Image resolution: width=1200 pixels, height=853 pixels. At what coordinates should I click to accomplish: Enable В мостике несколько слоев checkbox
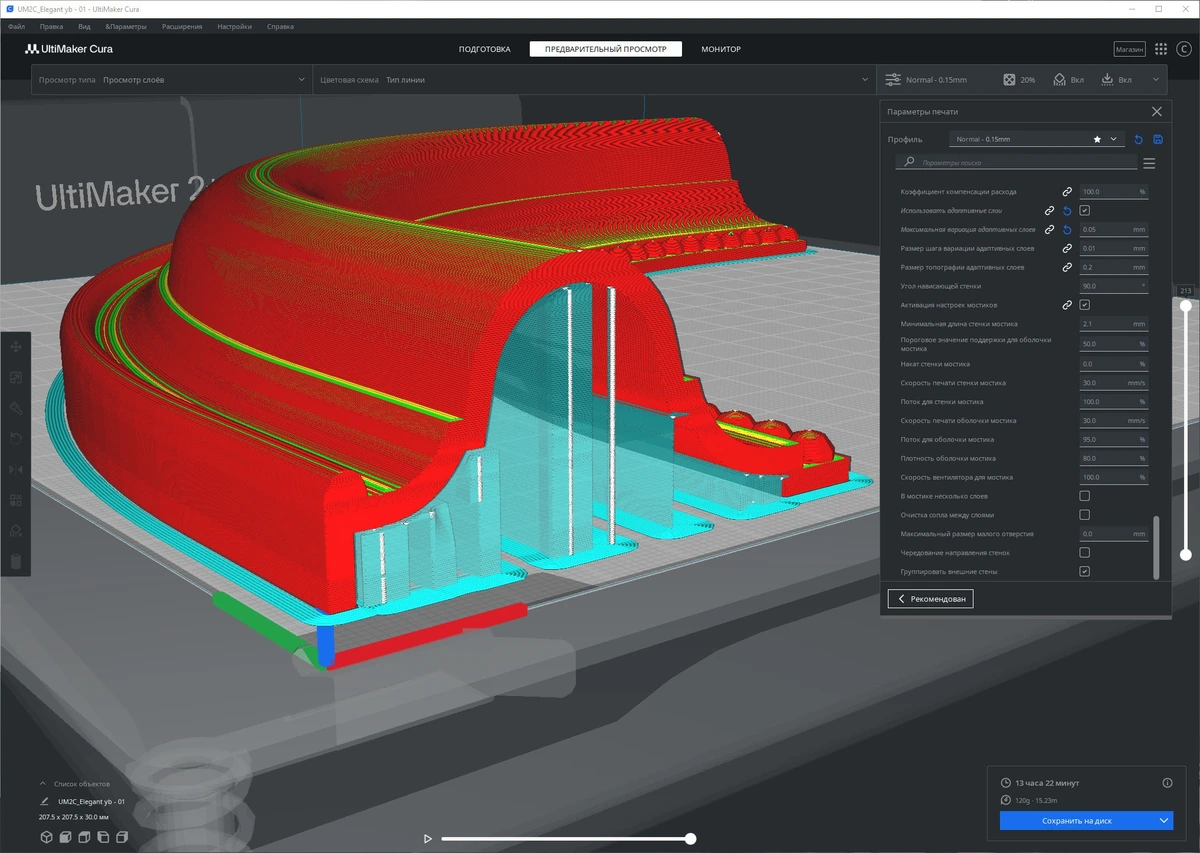[1085, 496]
